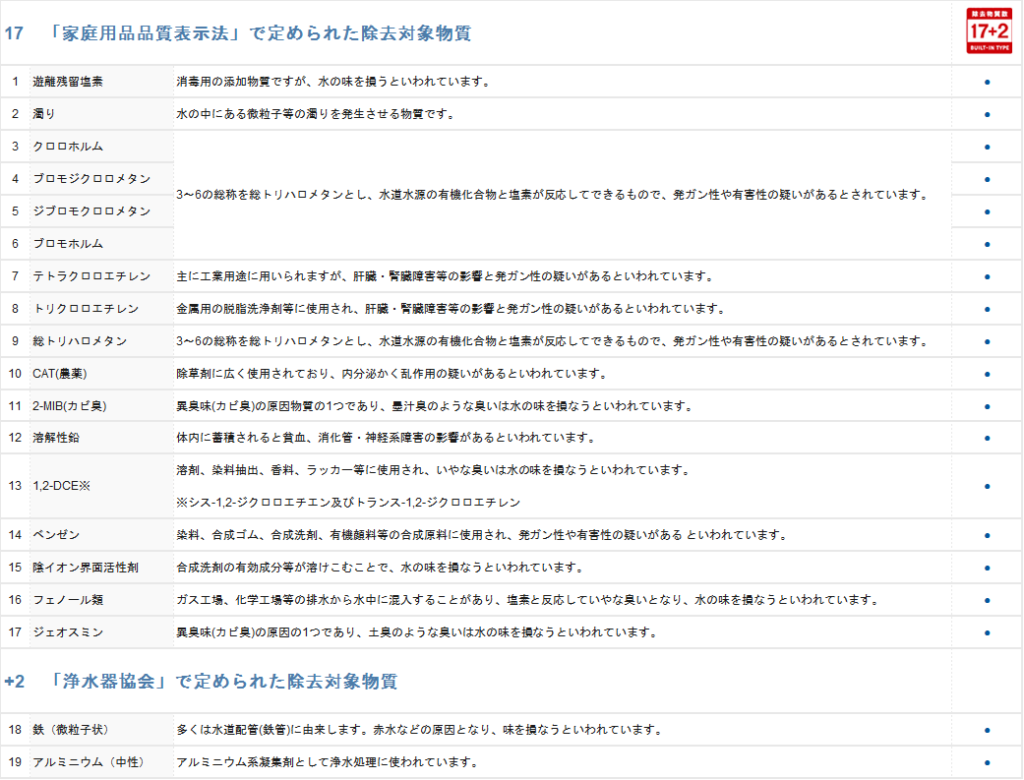
Task: Click the blue dot in the ジェオスミン row
Action: click(x=987, y=632)
